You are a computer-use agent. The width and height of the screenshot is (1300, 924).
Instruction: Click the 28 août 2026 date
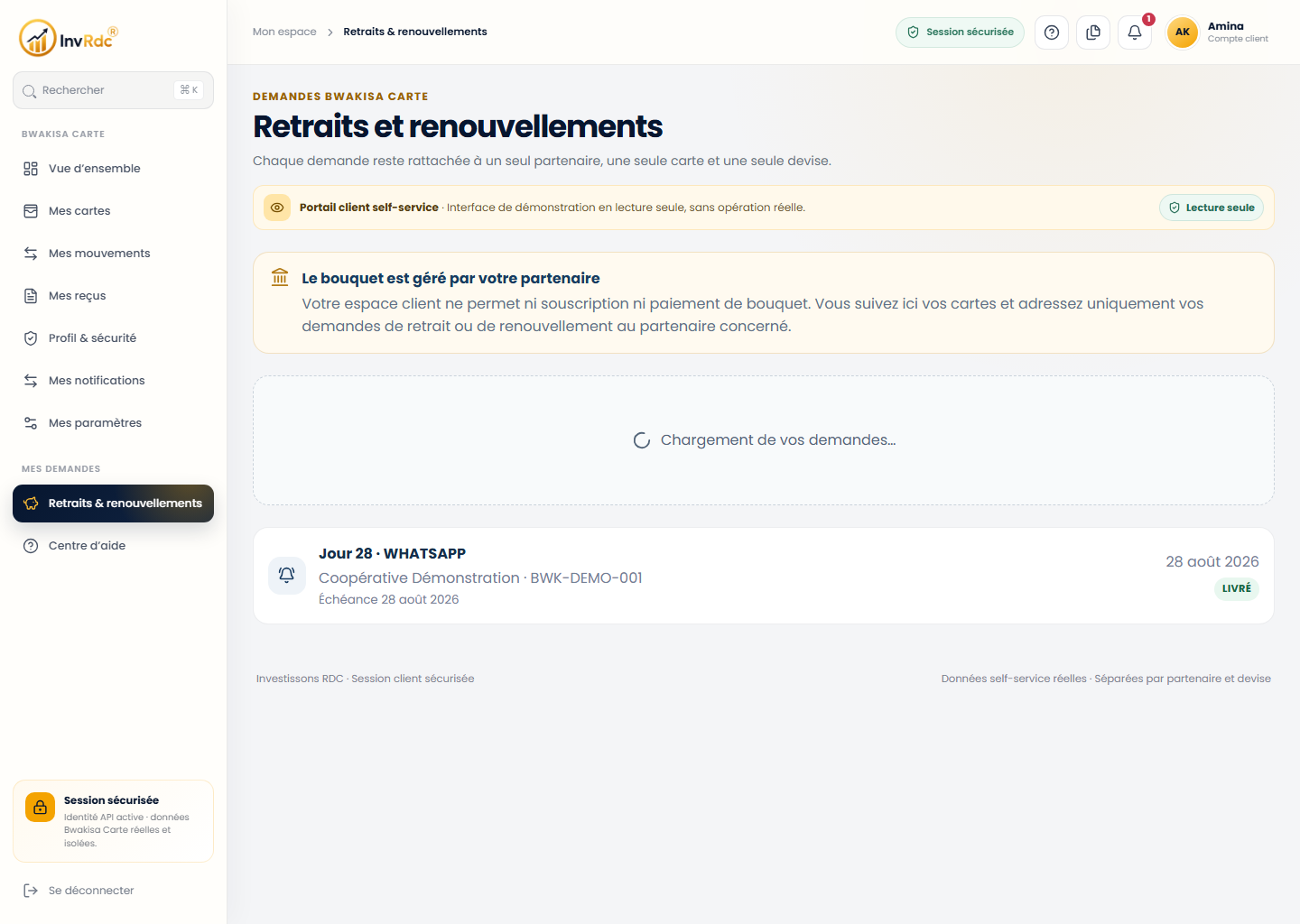[1212, 561]
